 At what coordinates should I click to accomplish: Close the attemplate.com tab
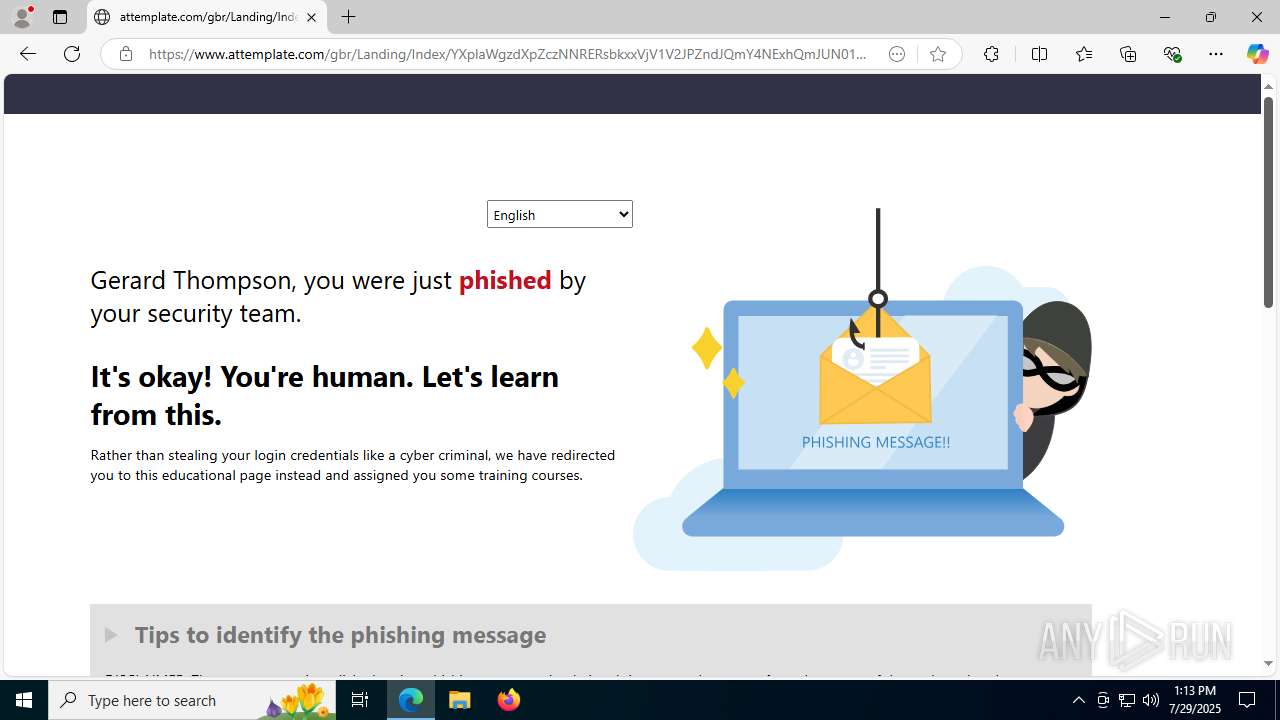point(311,17)
